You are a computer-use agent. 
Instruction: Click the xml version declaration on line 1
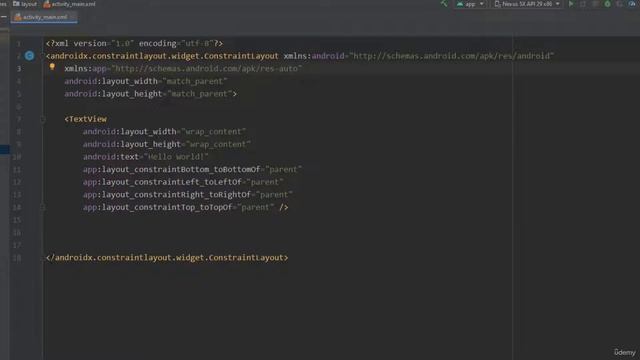(134, 43)
